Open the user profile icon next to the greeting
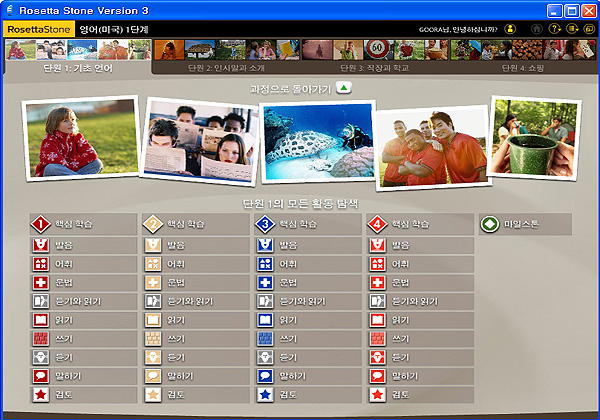600x420 pixels. (510, 29)
